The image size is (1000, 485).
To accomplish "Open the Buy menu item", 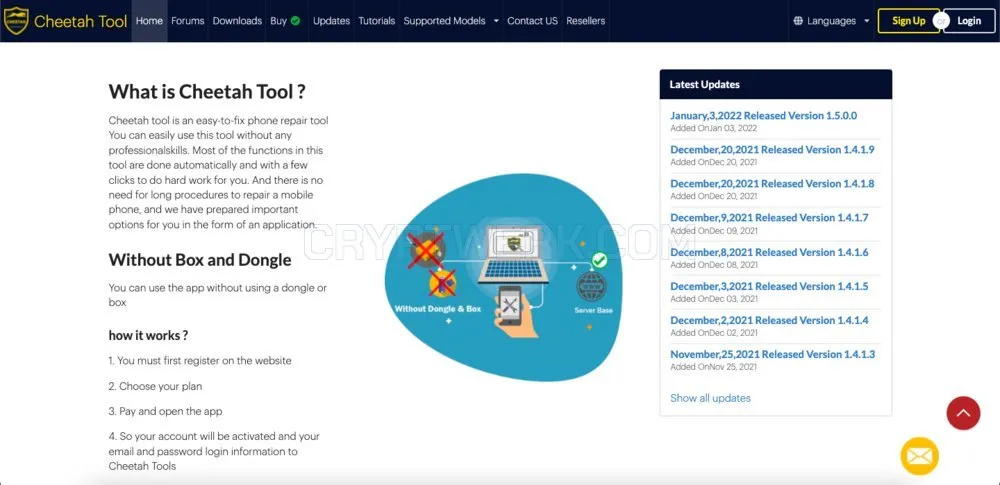I will click(x=278, y=20).
